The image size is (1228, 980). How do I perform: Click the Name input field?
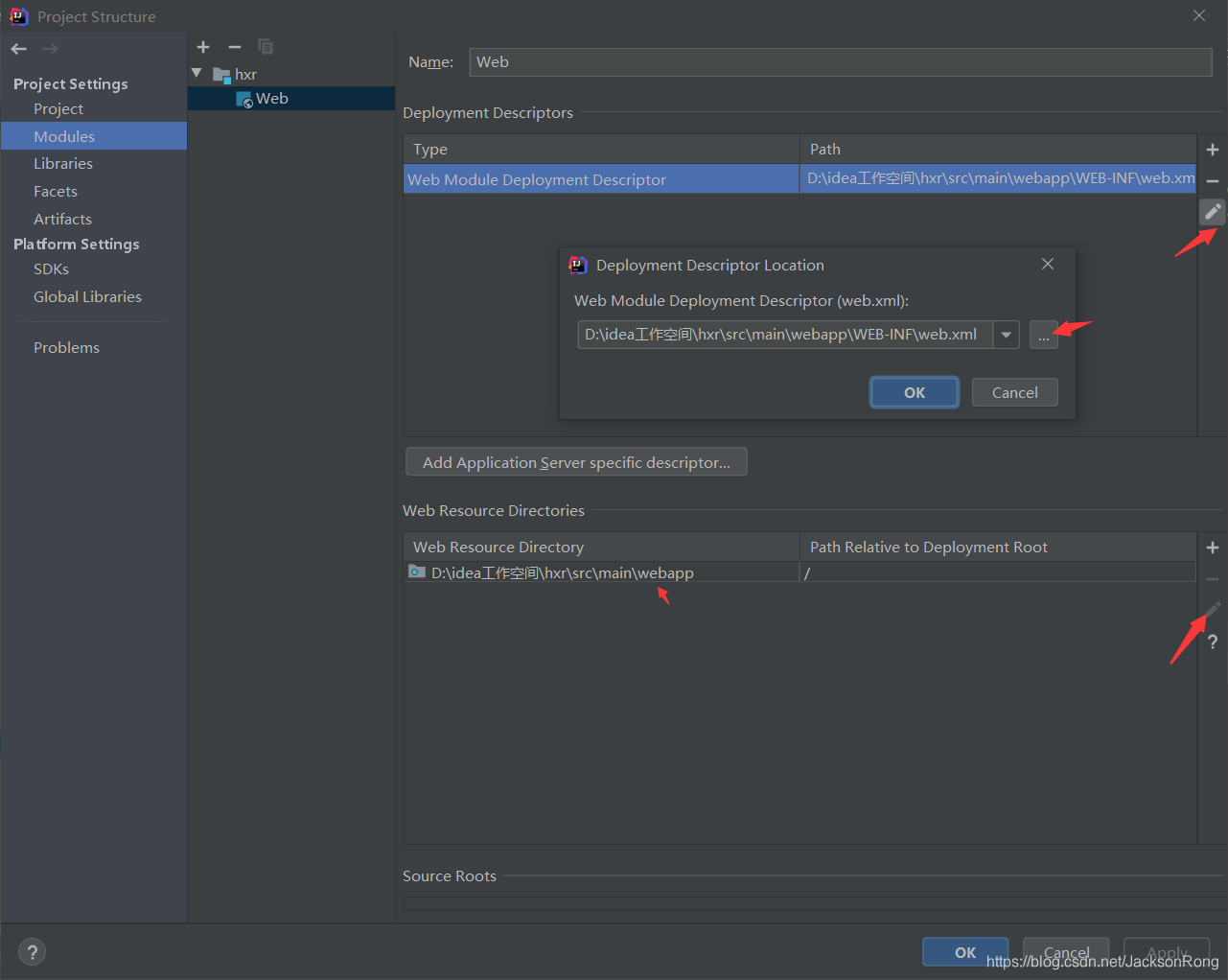coord(841,62)
